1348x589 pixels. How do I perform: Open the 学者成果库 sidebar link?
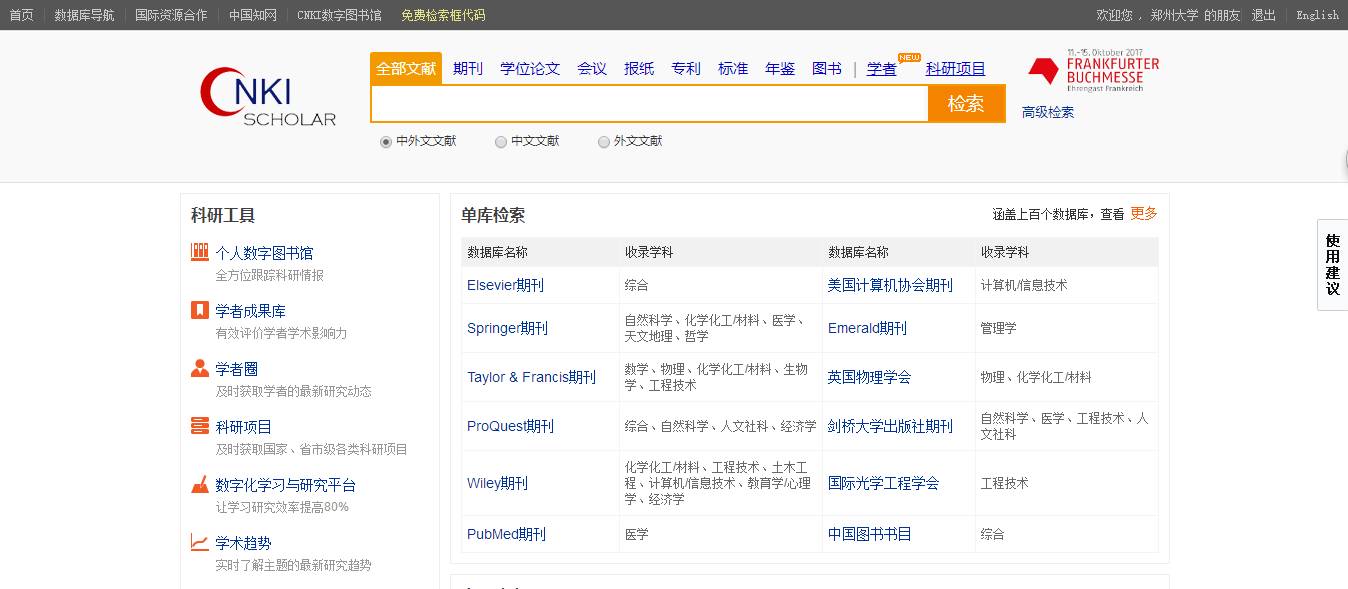[250, 311]
